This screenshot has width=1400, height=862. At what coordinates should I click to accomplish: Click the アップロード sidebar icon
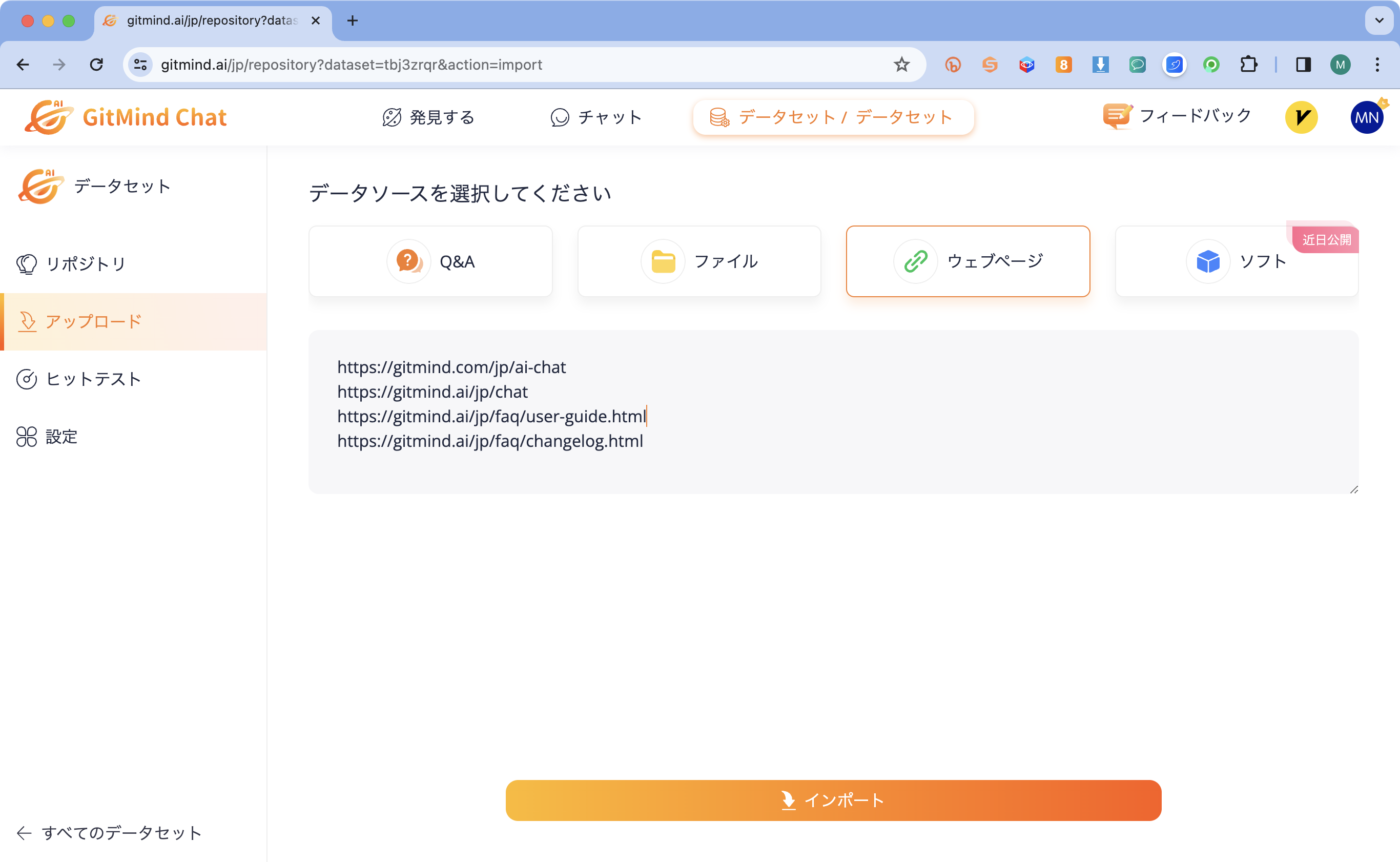pyautogui.click(x=27, y=321)
